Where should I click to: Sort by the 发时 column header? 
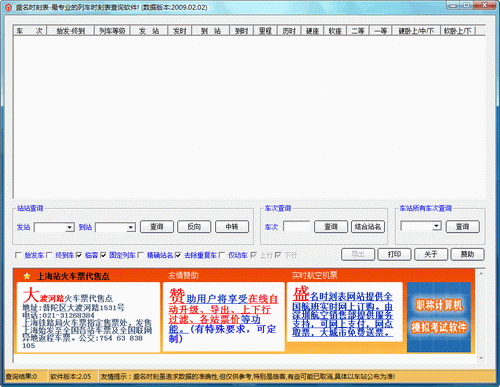[180, 31]
